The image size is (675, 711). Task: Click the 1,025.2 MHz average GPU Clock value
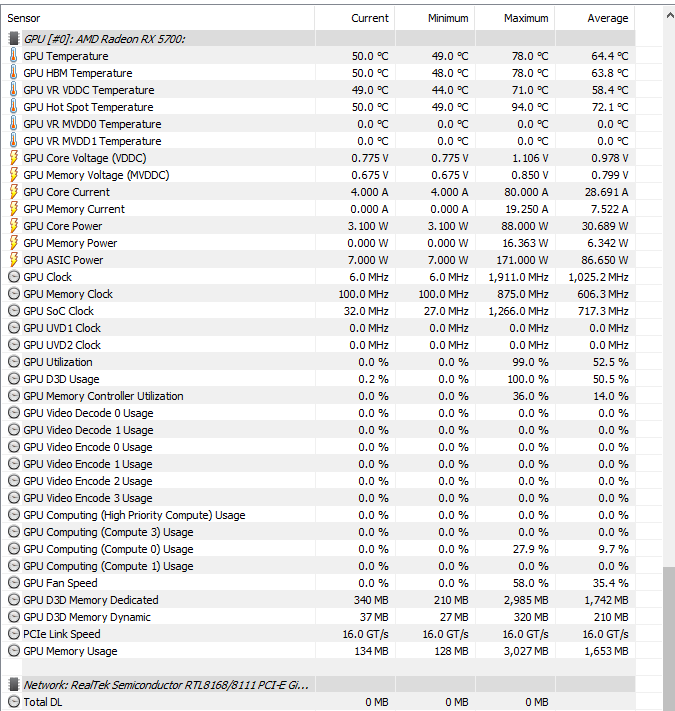click(x=598, y=277)
